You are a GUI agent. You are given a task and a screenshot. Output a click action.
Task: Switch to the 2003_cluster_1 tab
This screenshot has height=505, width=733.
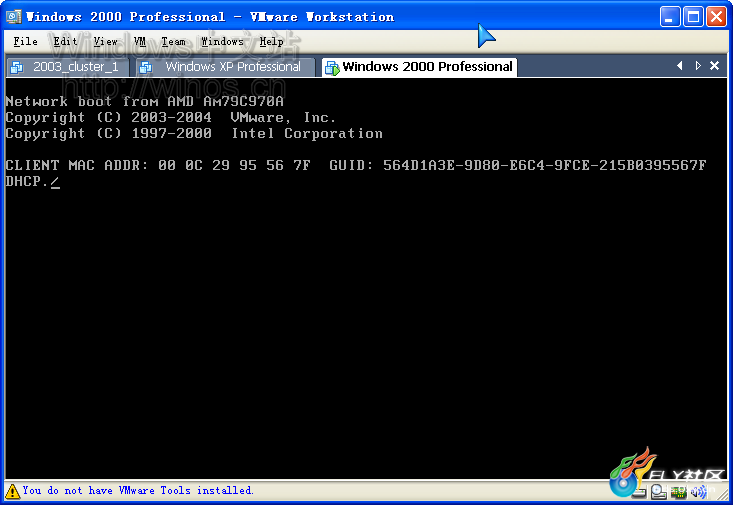coord(68,67)
